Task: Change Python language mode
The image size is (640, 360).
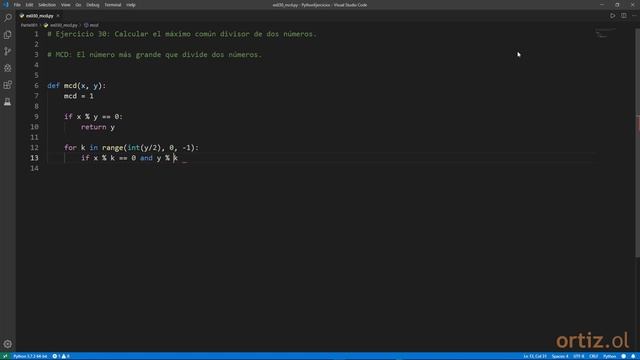Action: tap(609, 356)
